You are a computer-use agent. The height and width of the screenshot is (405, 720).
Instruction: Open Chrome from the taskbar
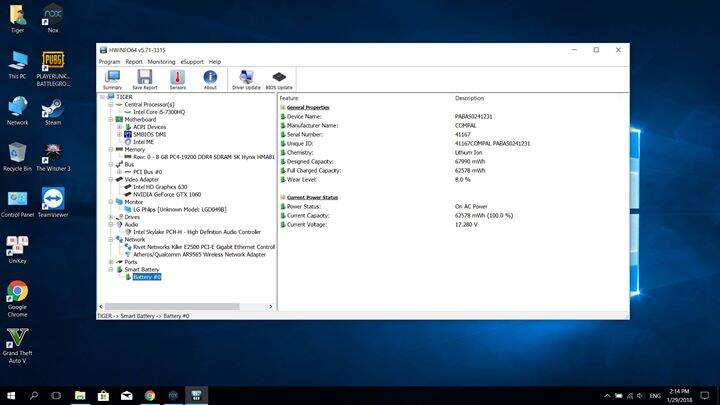click(x=150, y=395)
